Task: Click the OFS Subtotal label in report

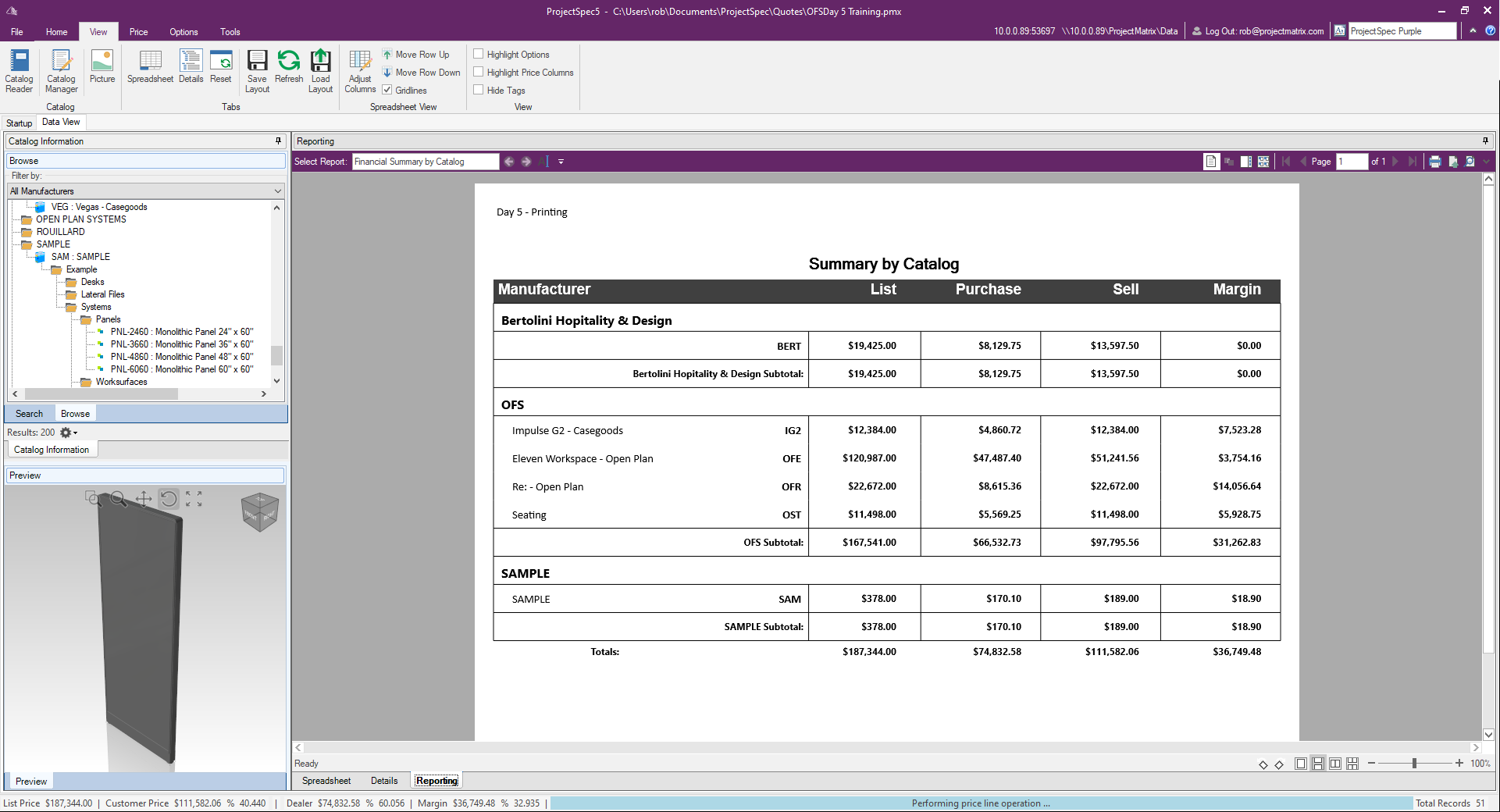Action: tap(773, 543)
